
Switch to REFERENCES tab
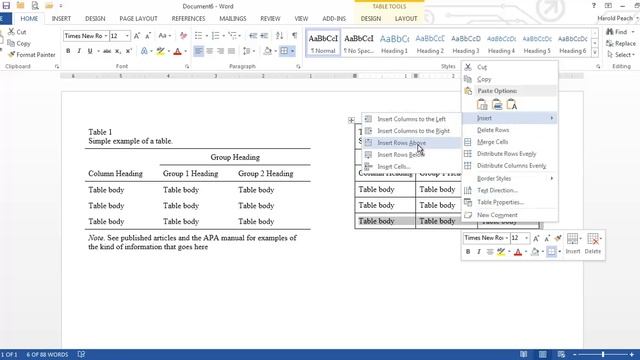(x=188, y=19)
